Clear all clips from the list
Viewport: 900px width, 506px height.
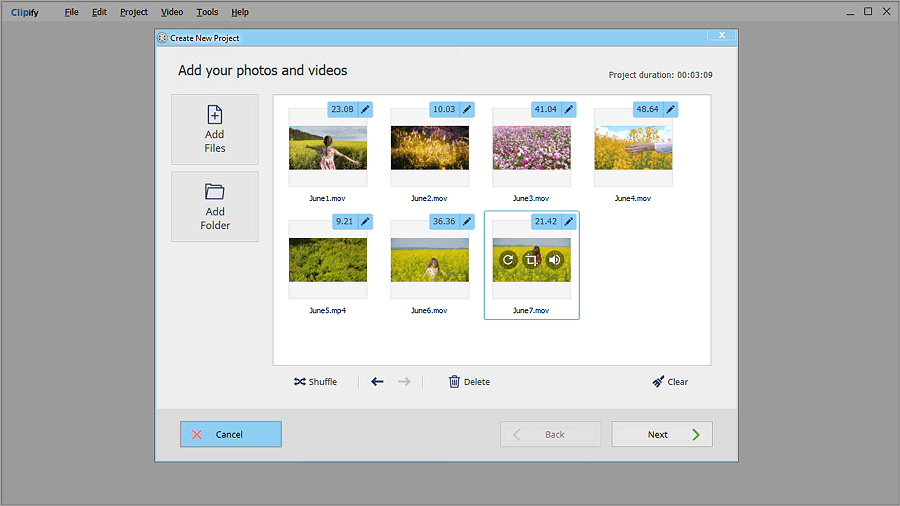point(670,382)
